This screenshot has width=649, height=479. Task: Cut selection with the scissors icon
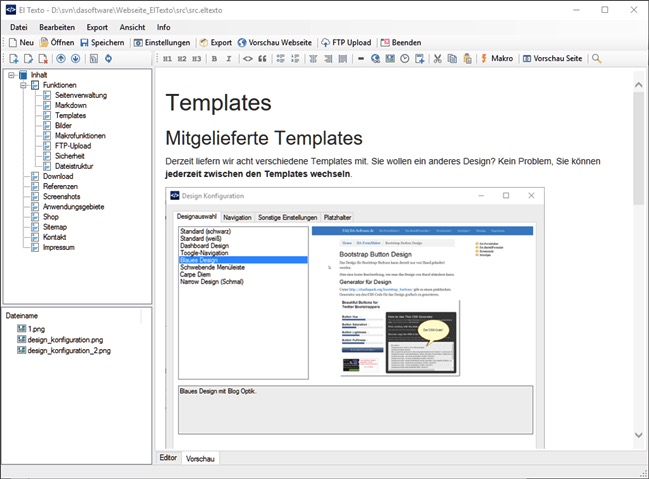pos(437,59)
